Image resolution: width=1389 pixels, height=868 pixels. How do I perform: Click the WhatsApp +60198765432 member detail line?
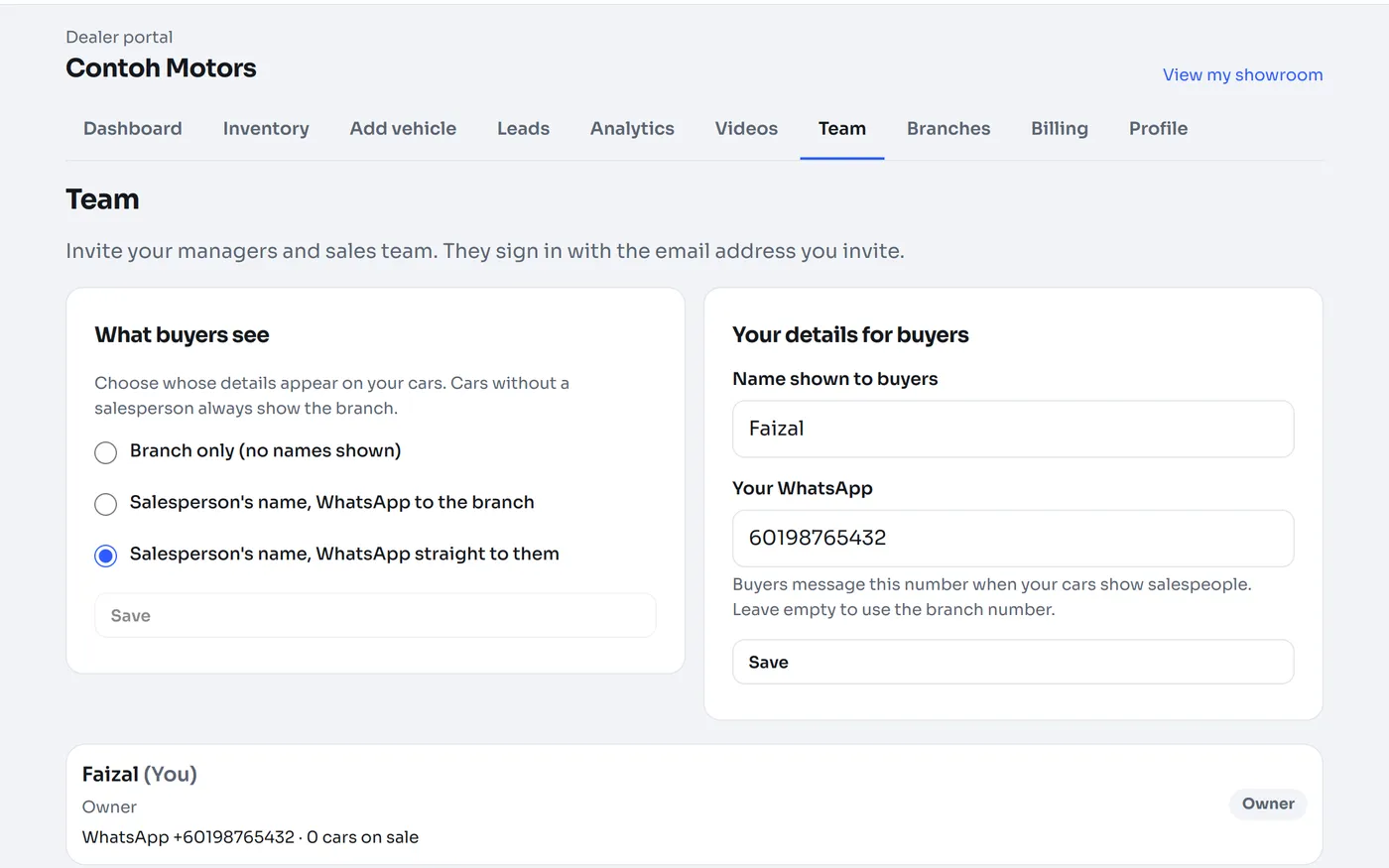click(x=250, y=837)
